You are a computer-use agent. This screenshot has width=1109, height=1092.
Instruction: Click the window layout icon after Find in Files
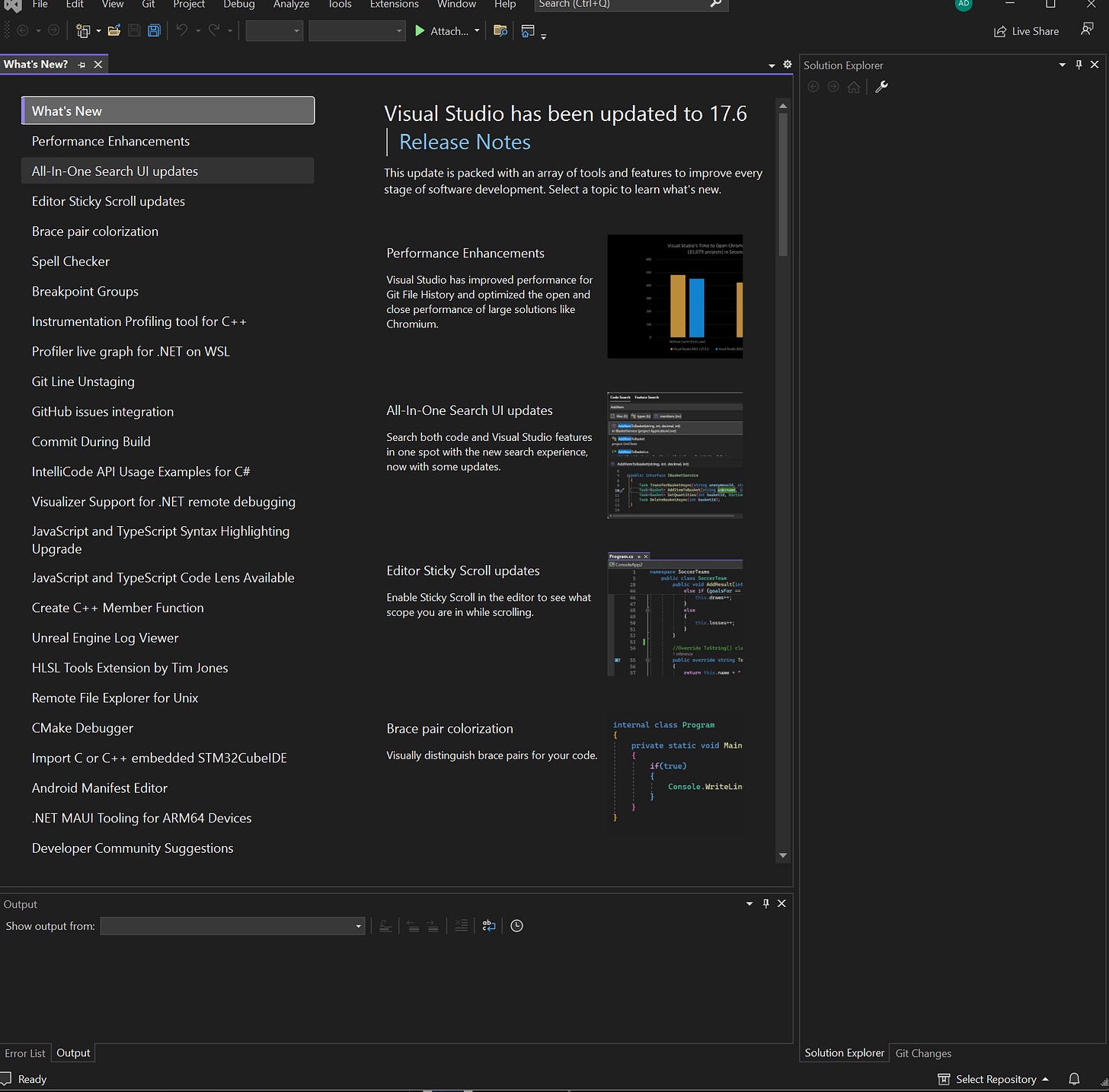pos(527,31)
